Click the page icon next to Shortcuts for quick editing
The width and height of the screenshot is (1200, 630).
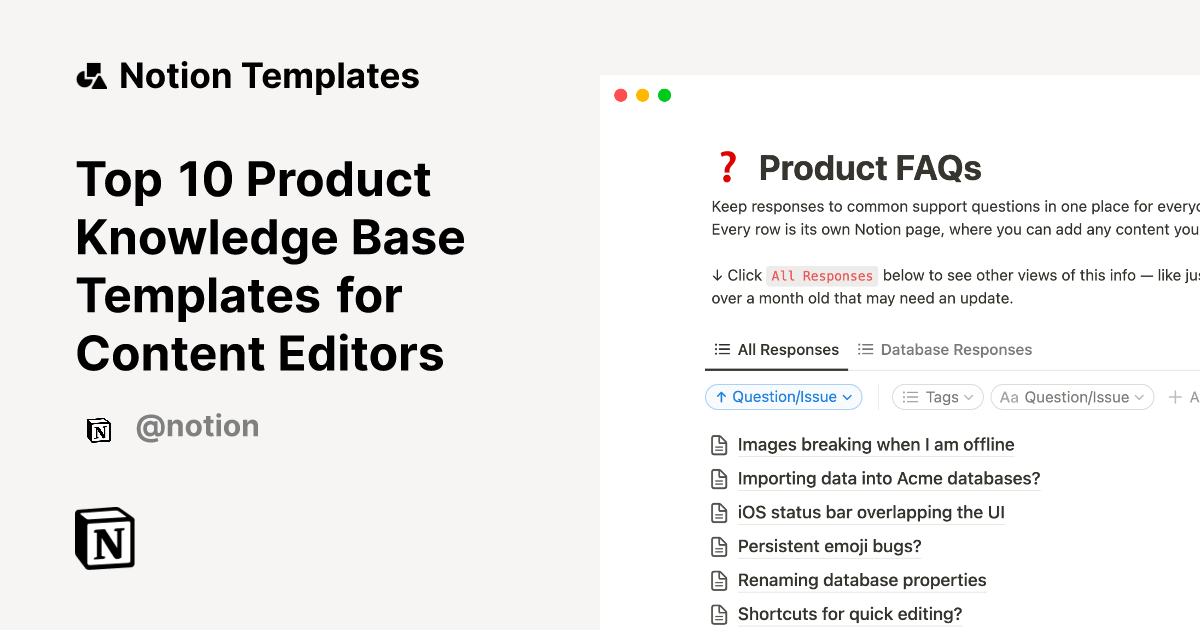pos(720,614)
